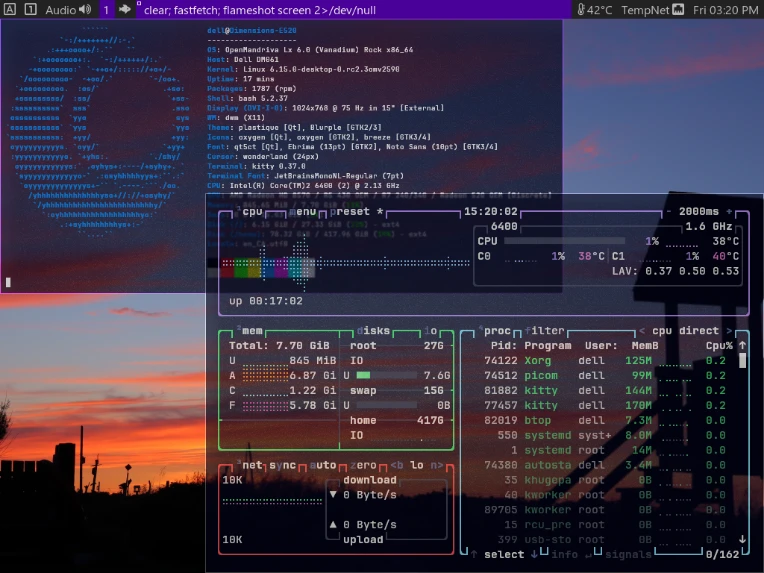The image size is (764, 573).
Task: Click right arrow after 'cpu direct' sorting
Action: [729, 331]
